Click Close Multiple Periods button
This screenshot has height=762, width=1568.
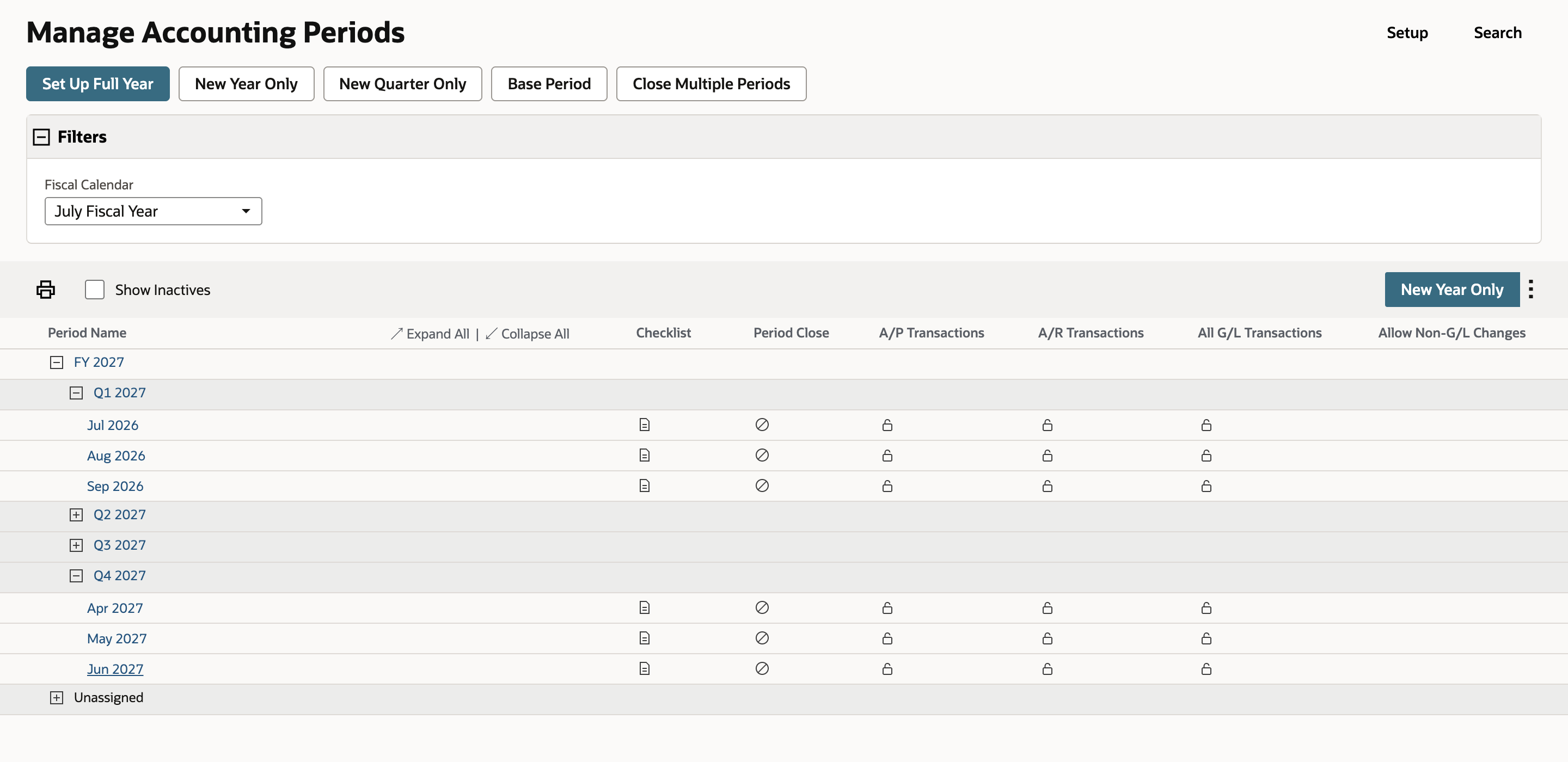711,84
